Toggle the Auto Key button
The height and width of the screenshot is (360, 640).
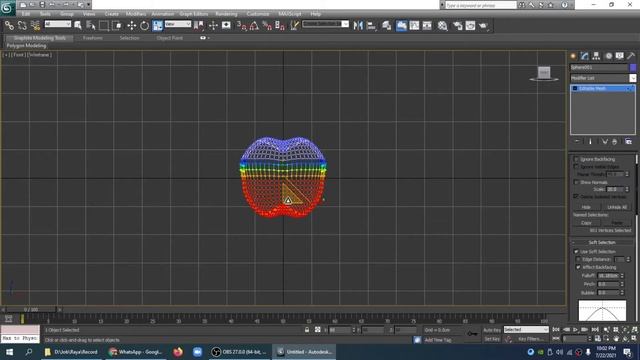pyautogui.click(x=492, y=330)
